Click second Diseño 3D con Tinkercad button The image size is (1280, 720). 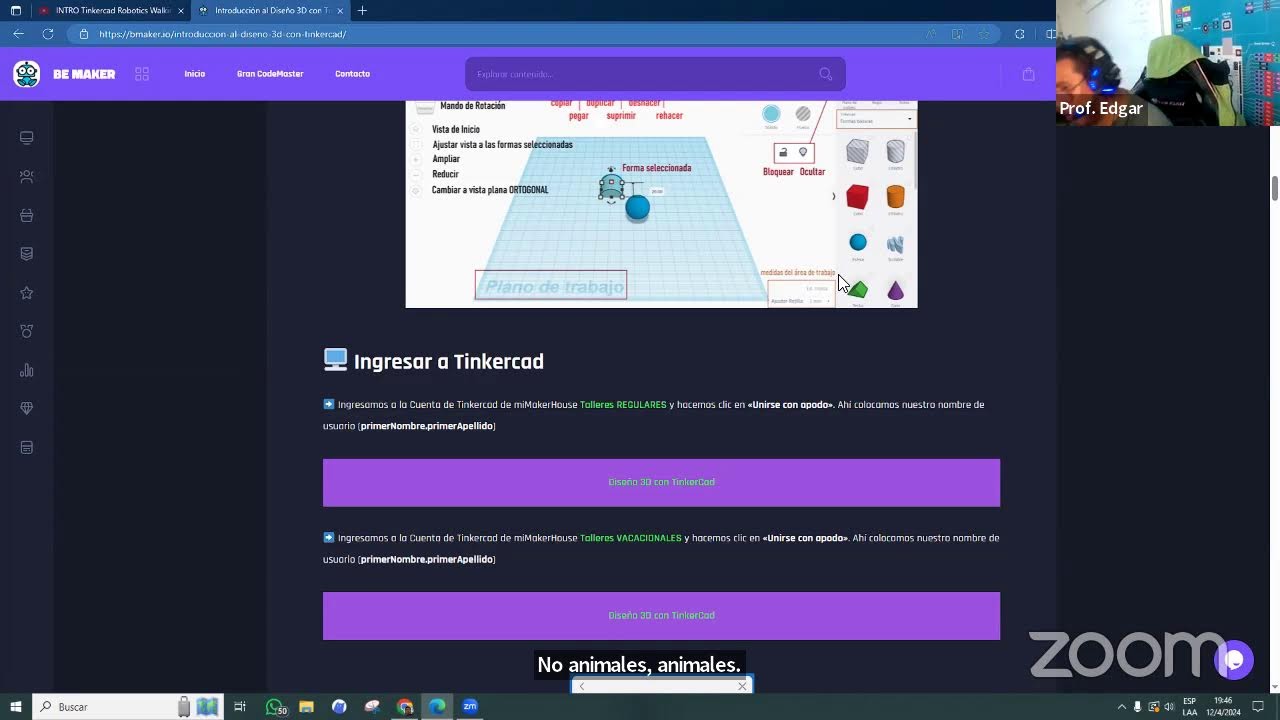pyautogui.click(x=661, y=616)
